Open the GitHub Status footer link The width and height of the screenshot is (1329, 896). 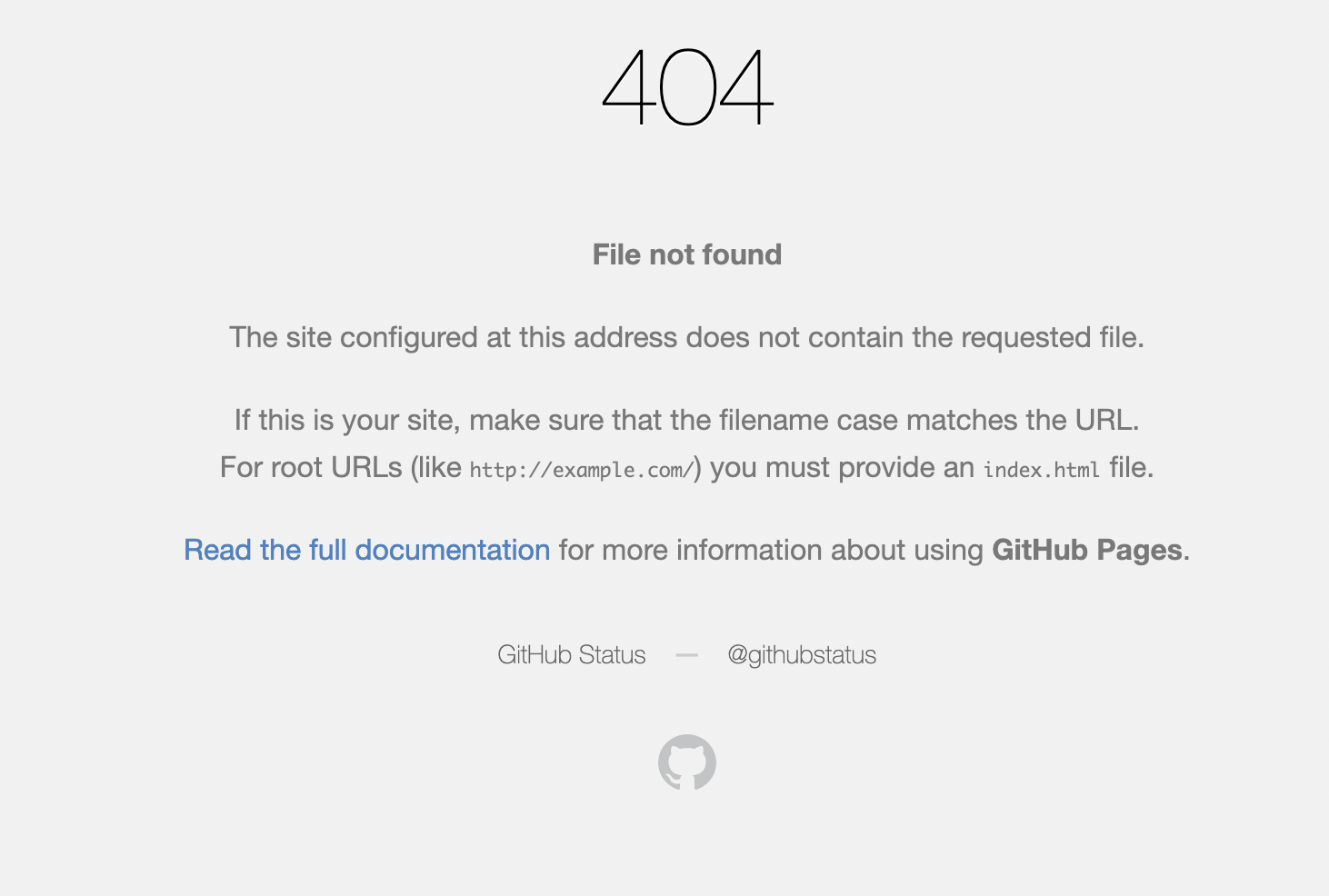tap(571, 655)
